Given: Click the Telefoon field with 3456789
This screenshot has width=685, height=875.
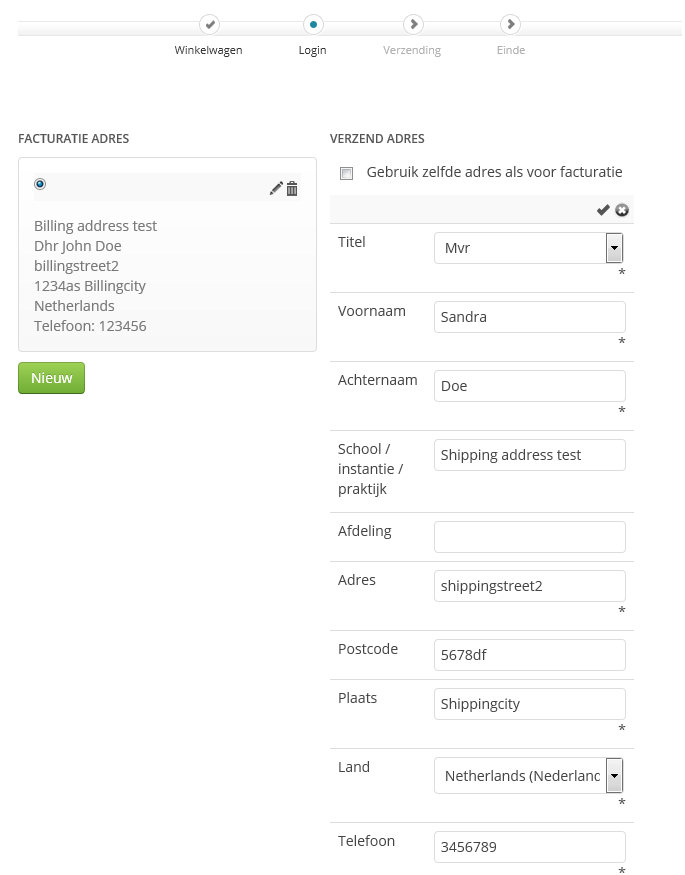Looking at the screenshot, I should tap(529, 847).
